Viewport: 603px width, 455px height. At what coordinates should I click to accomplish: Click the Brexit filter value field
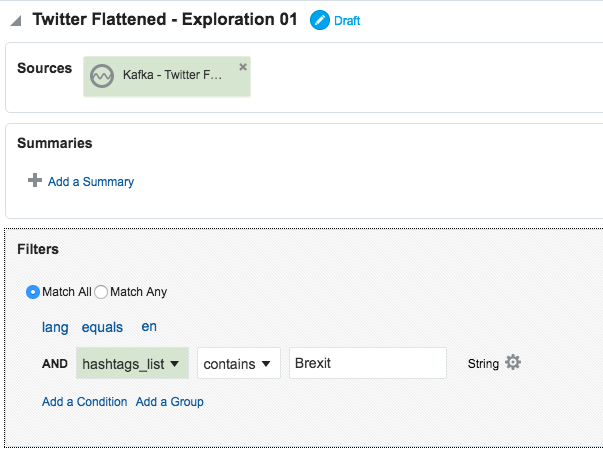tap(367, 364)
